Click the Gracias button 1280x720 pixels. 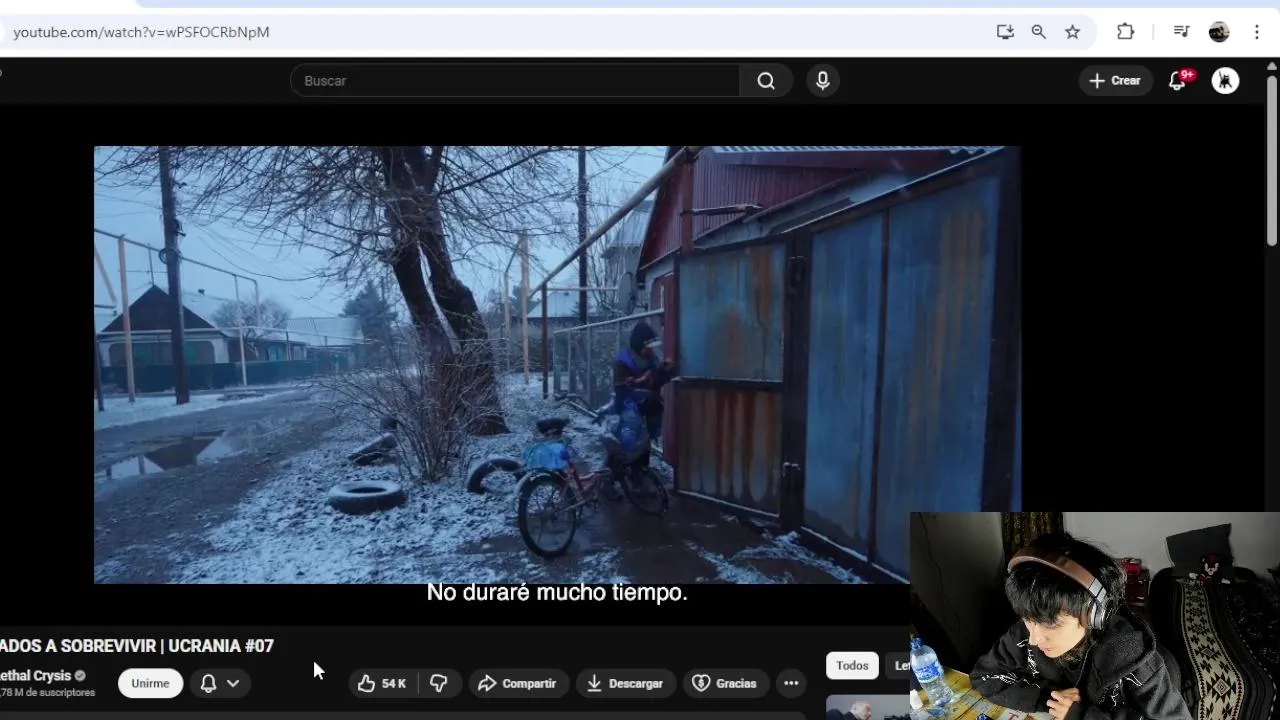click(x=725, y=683)
